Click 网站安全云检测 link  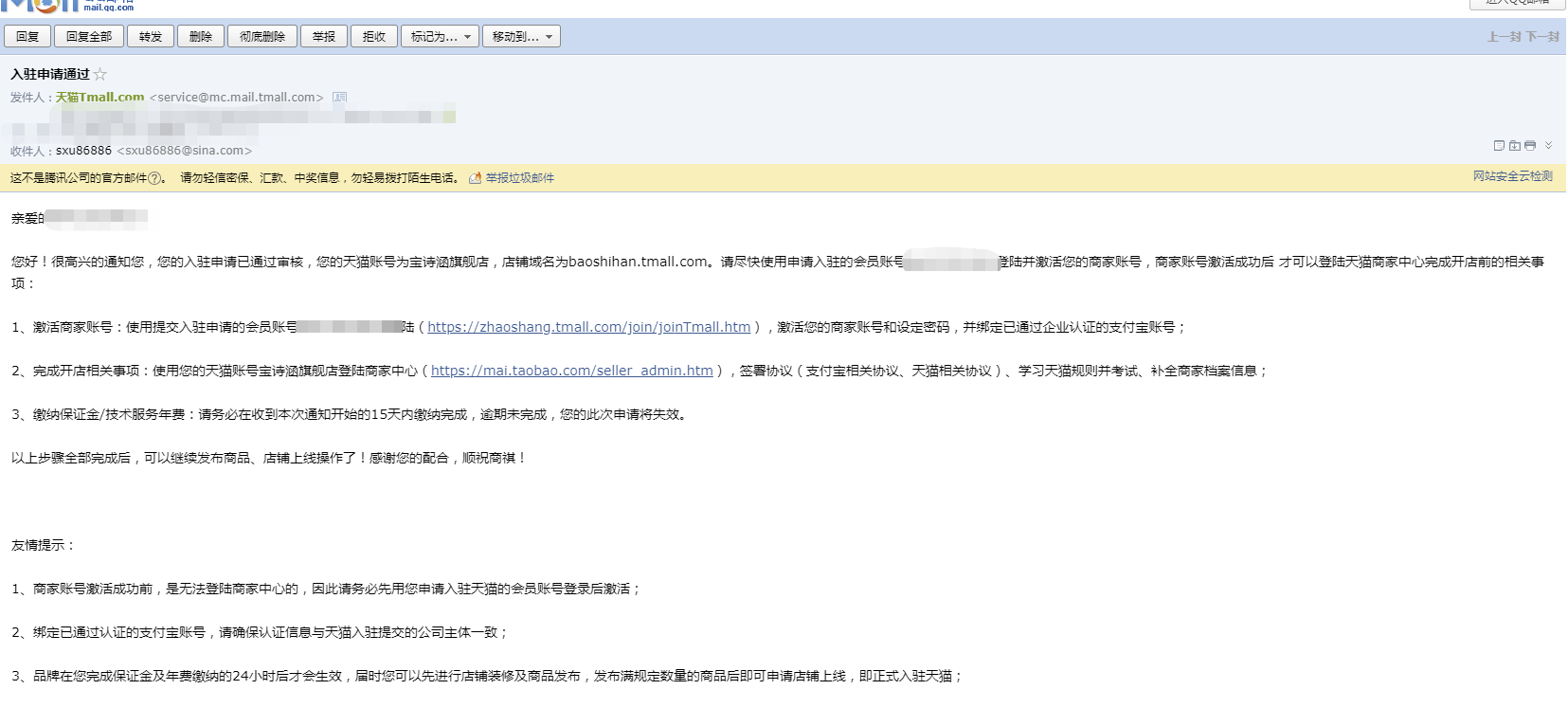pyautogui.click(x=1512, y=176)
